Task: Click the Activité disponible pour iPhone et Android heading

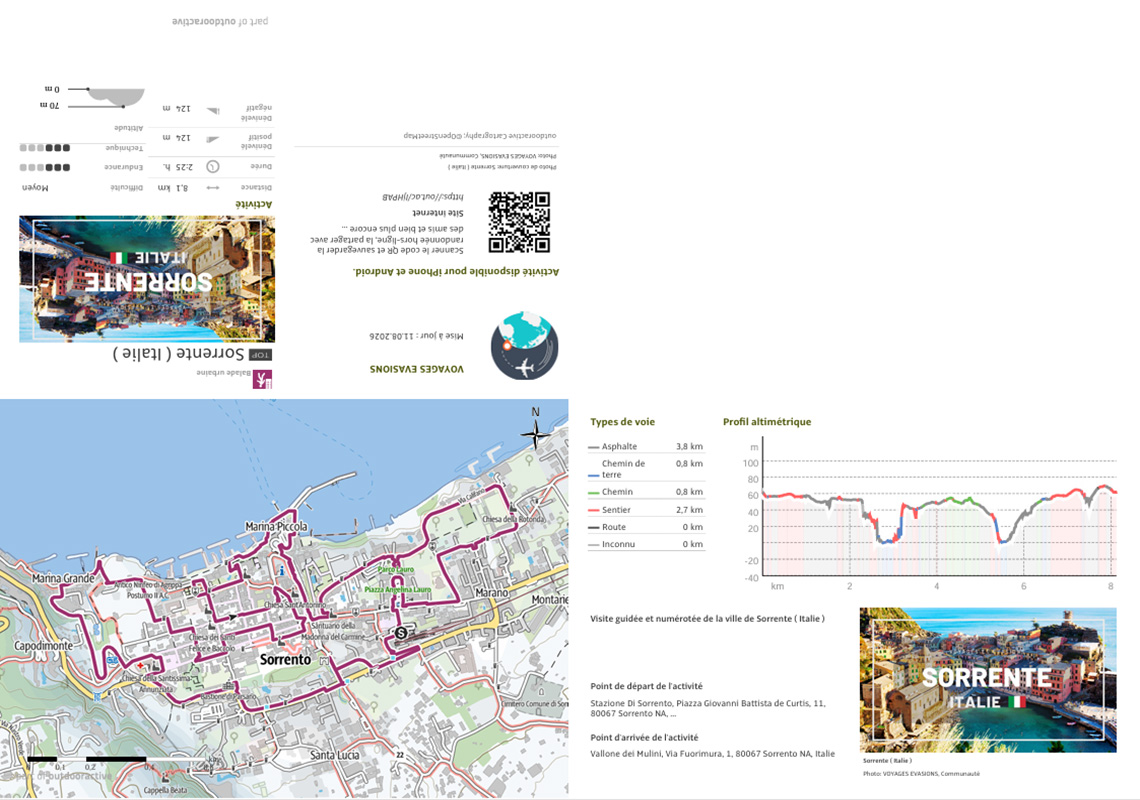Action: point(456,271)
